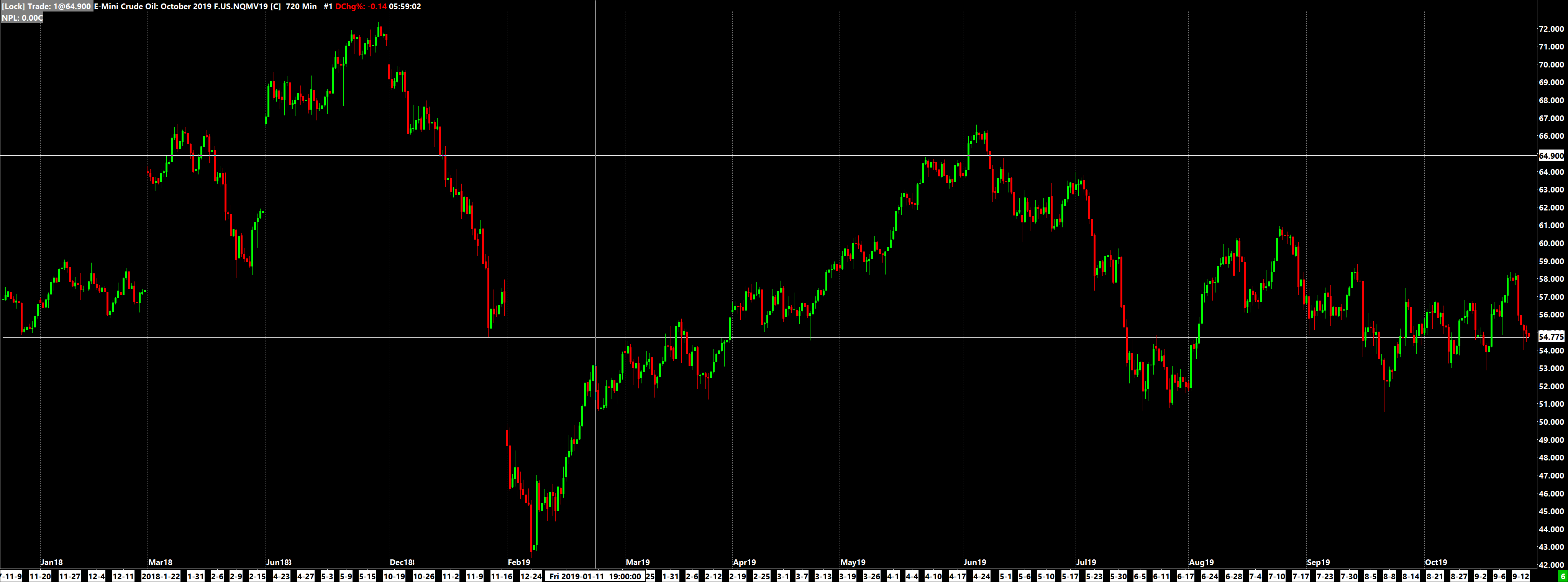1568x582 pixels.
Task: Click the 54.775 last price marker
Action: tap(1551, 337)
